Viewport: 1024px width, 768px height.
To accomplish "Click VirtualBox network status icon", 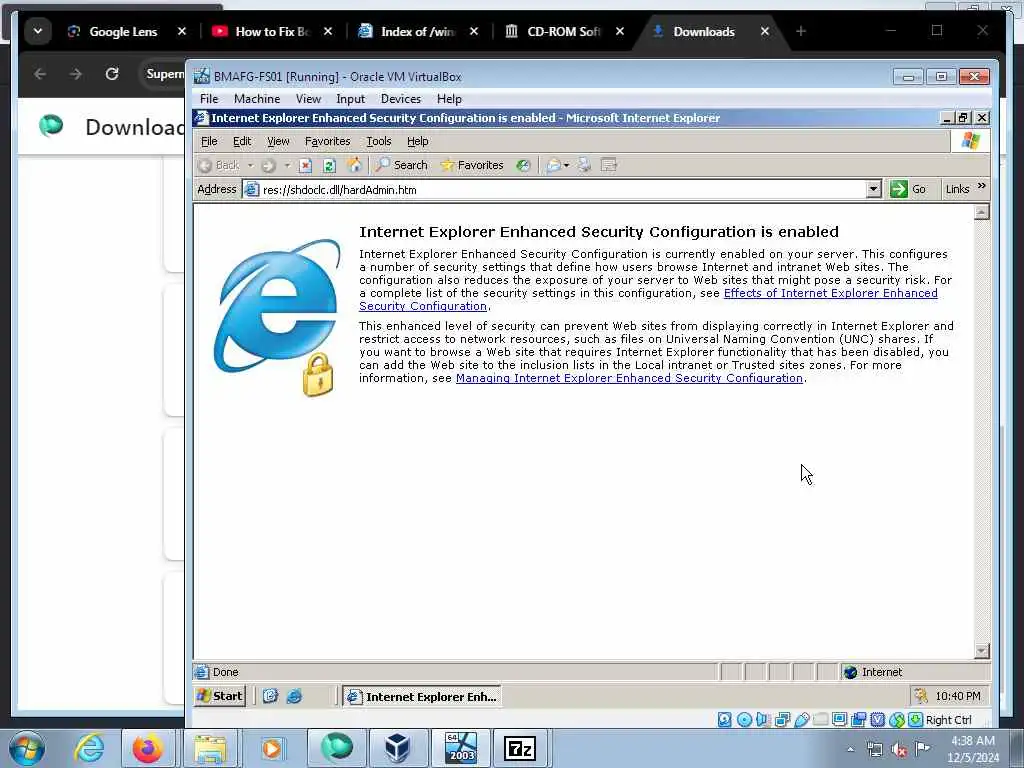I will coord(782,720).
